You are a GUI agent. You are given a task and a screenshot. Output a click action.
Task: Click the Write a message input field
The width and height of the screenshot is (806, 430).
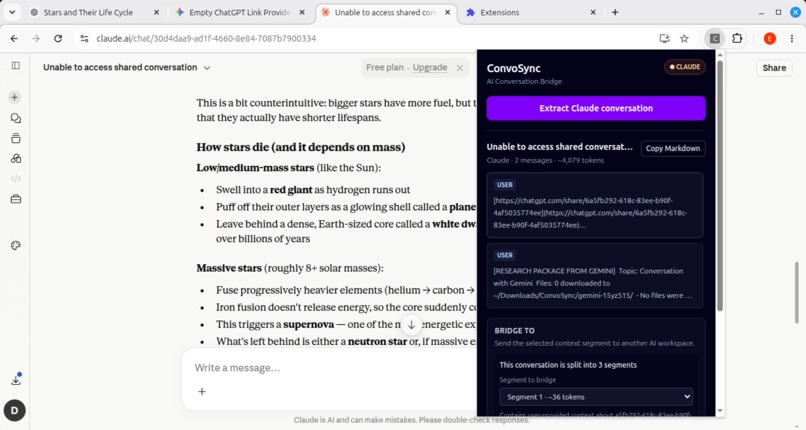point(329,368)
